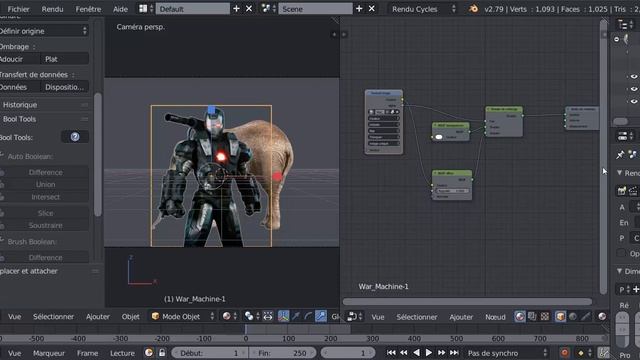Viewport: 640px width, 360px height.
Task: Open the Fenêtre menu
Action: pos(88,9)
